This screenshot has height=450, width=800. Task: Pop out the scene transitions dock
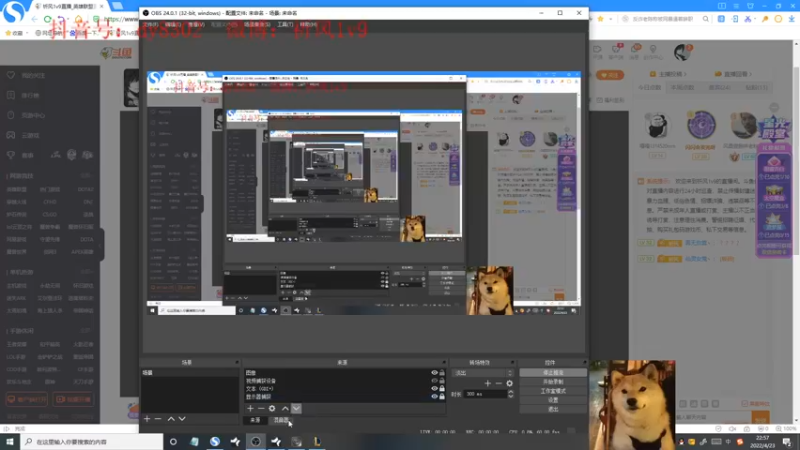(x=512, y=362)
